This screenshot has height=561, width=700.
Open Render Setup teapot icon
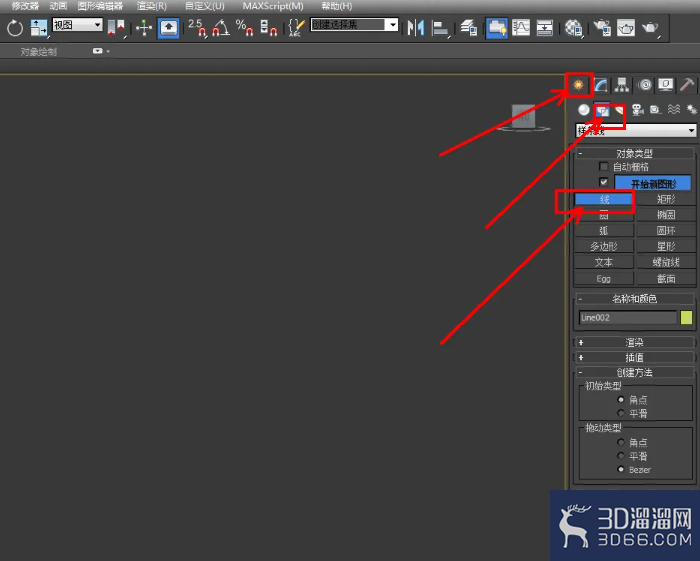(602, 28)
